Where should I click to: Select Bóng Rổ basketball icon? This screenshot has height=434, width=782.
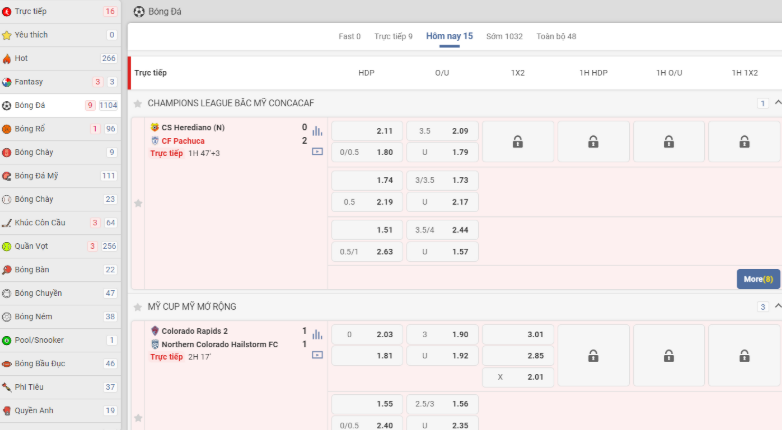[x=6, y=129]
